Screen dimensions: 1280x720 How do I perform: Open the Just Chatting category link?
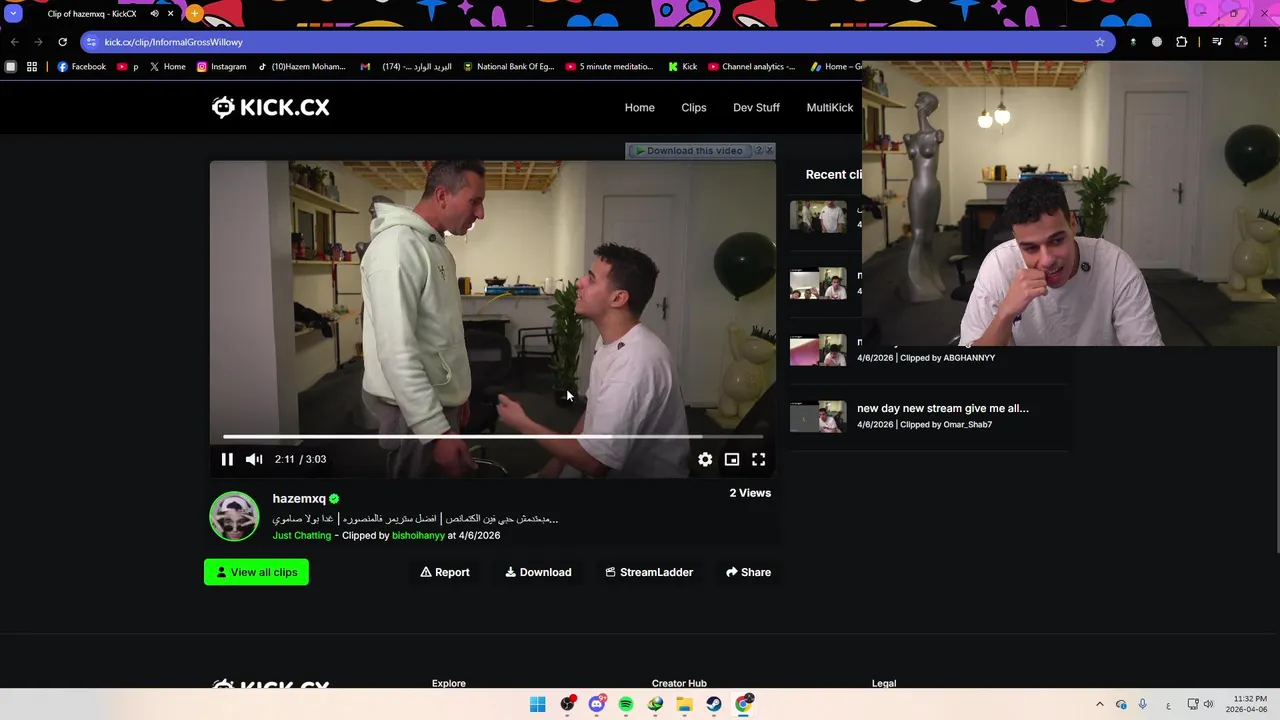pos(302,535)
